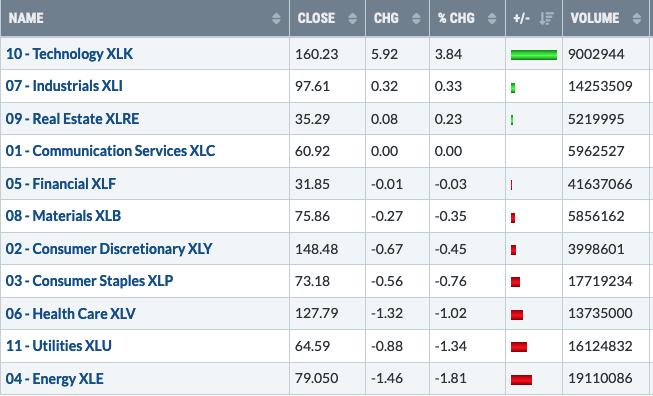Open the Materials XLB sector link
The height and width of the screenshot is (396, 653).
[63, 216]
